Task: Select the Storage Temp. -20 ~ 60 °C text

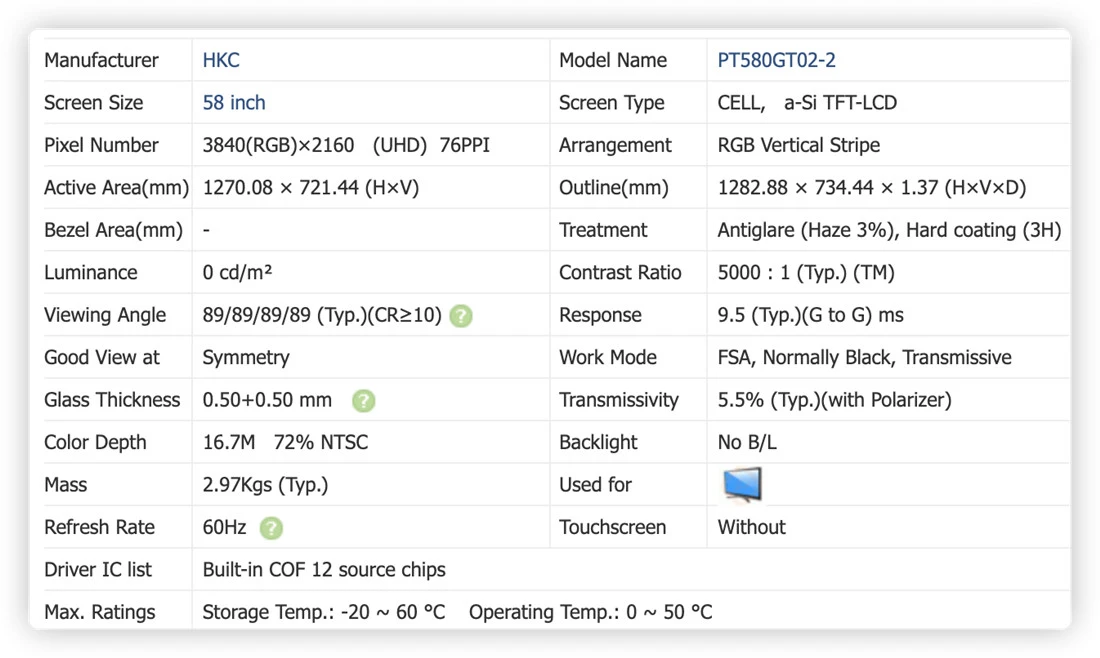Action: pyautogui.click(x=323, y=612)
